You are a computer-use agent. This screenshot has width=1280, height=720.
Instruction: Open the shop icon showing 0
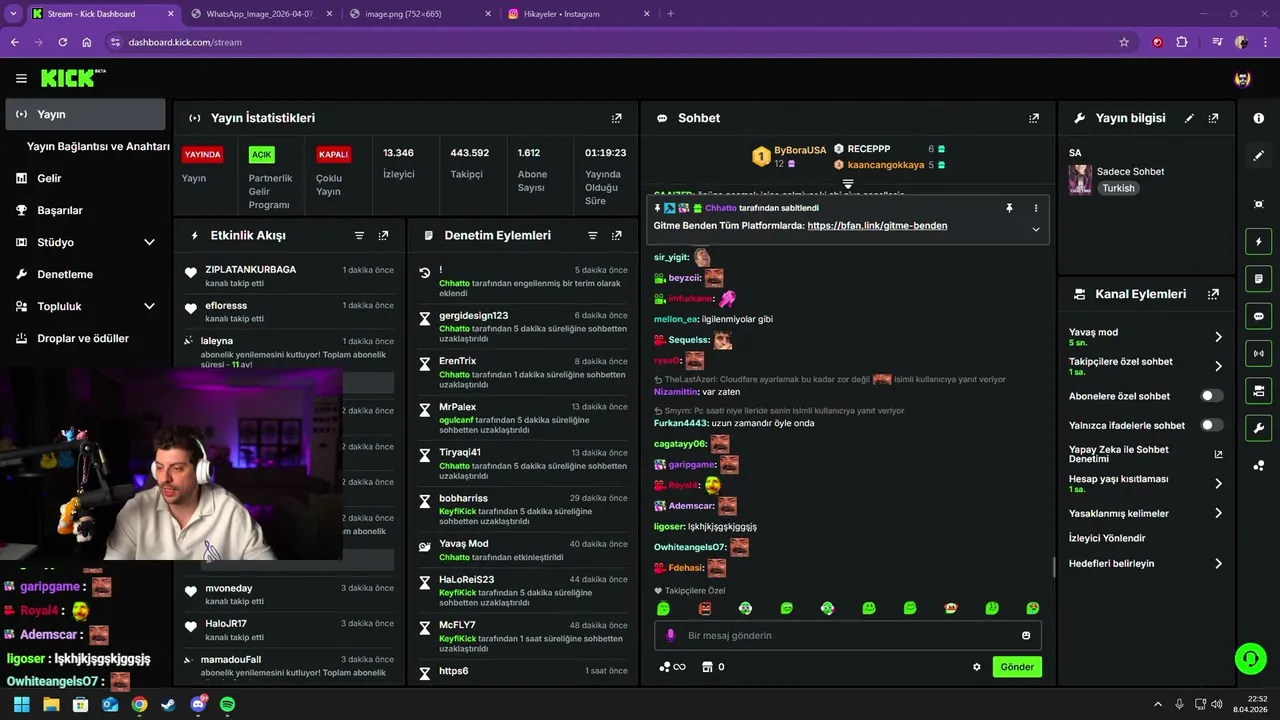[x=713, y=667]
